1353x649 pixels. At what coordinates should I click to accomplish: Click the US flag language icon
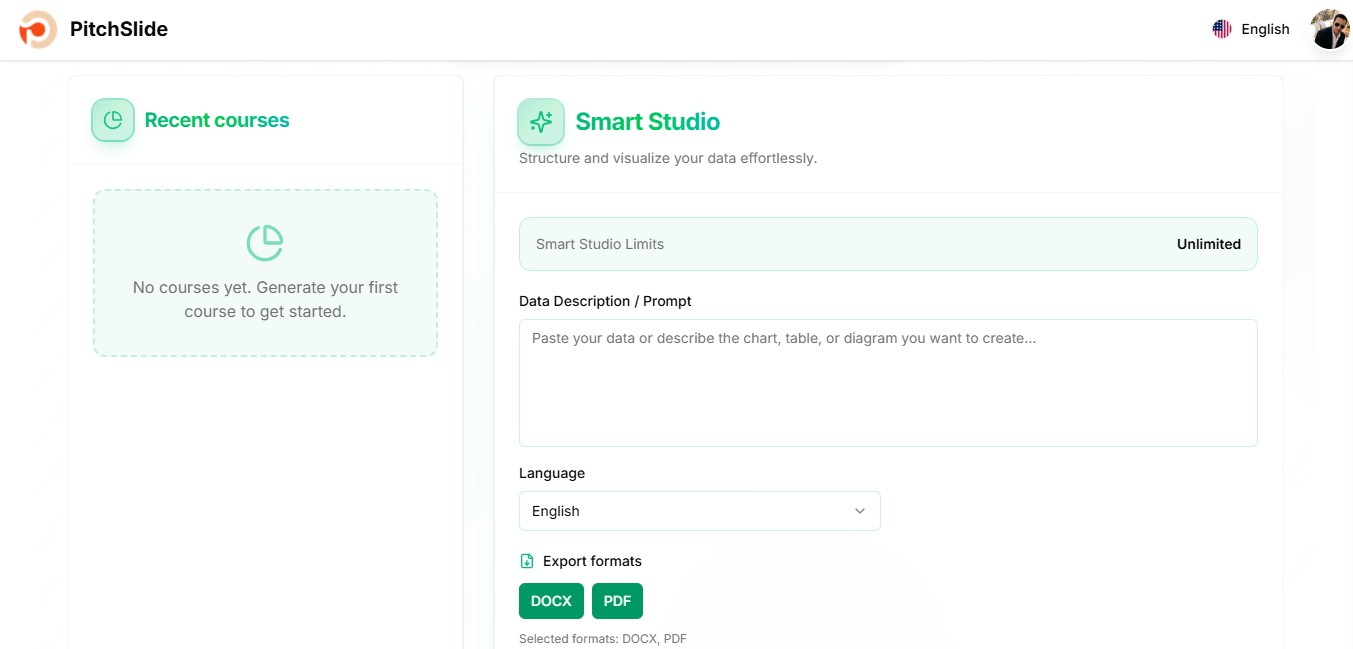[1222, 29]
